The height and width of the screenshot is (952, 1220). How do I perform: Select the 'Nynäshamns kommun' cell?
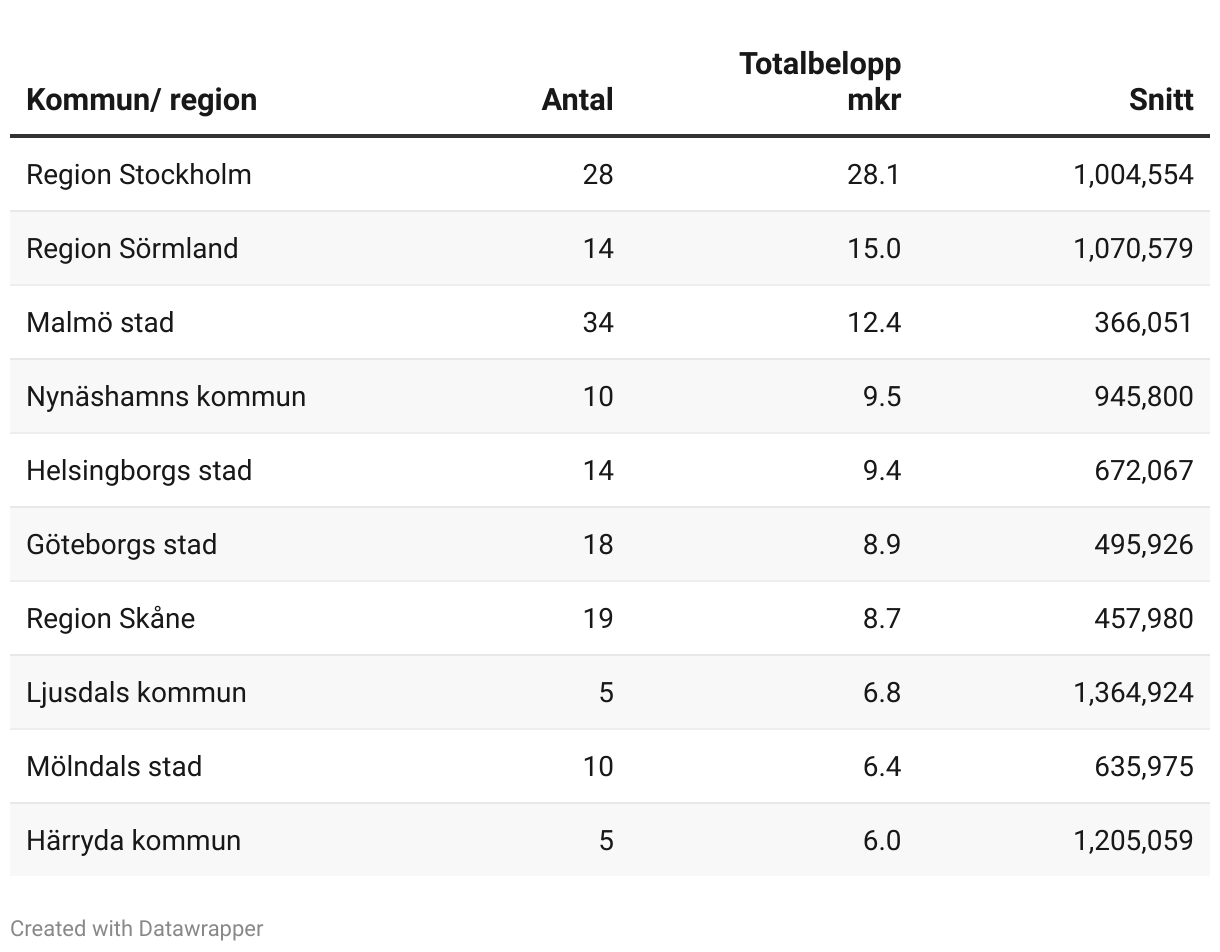pyautogui.click(x=166, y=397)
